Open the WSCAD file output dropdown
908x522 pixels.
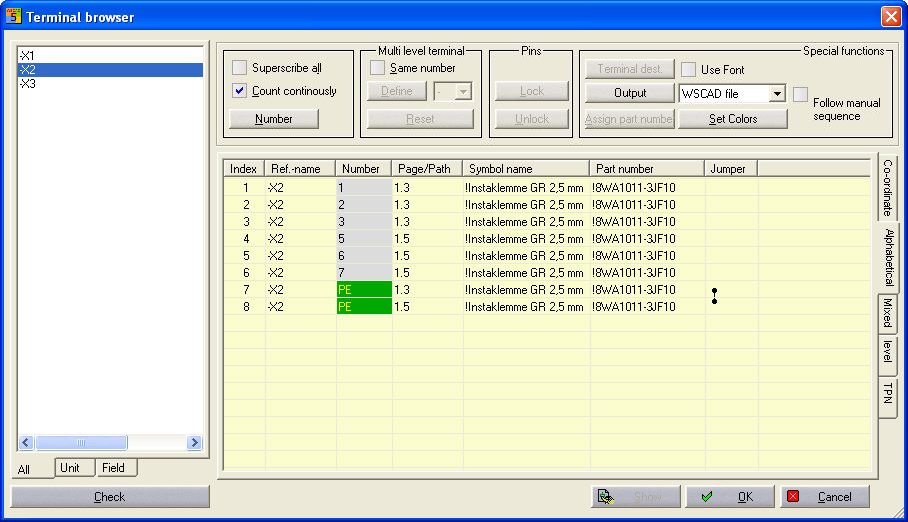pos(777,93)
